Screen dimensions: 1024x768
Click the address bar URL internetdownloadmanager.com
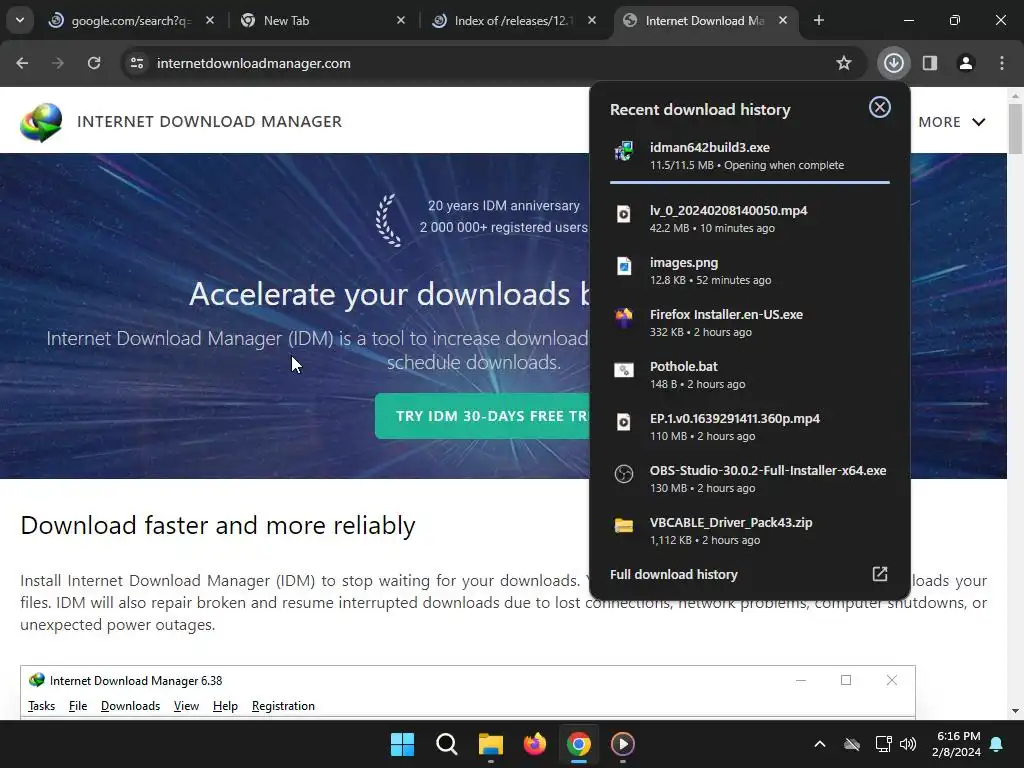pyautogui.click(x=253, y=63)
